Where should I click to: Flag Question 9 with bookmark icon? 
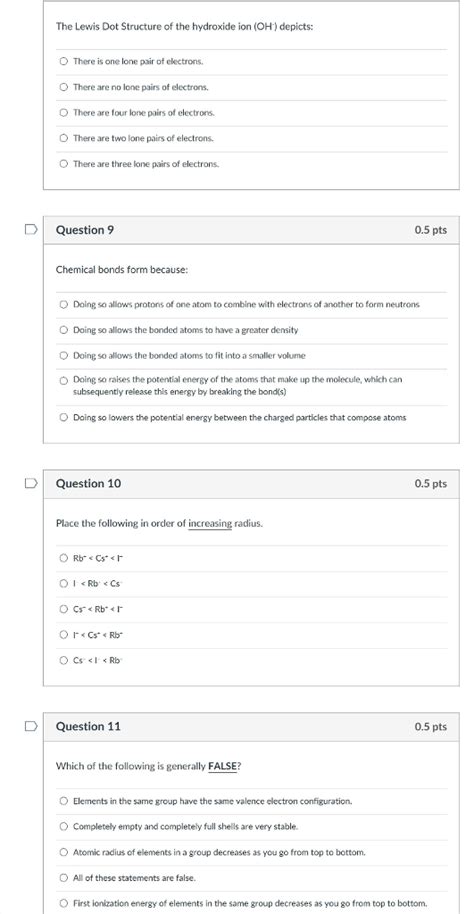[31, 230]
